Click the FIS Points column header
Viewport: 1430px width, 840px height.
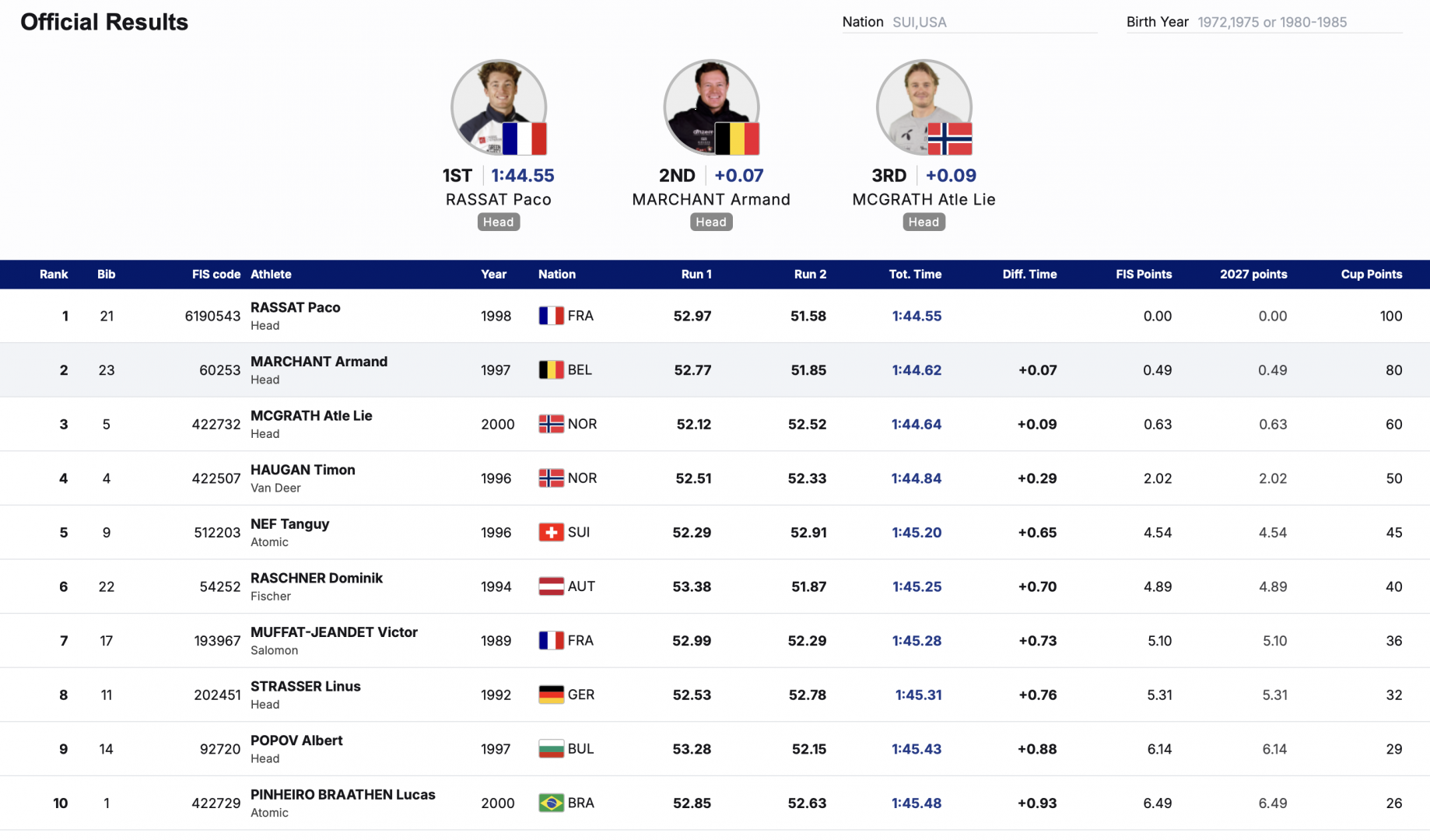tap(1143, 275)
